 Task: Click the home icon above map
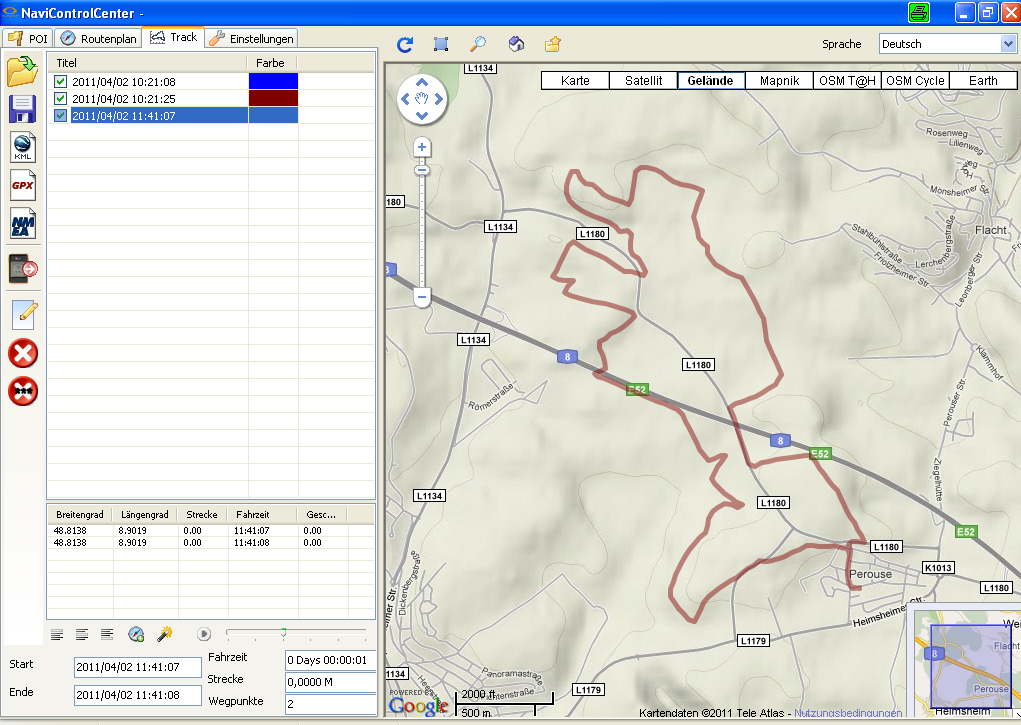(516, 44)
